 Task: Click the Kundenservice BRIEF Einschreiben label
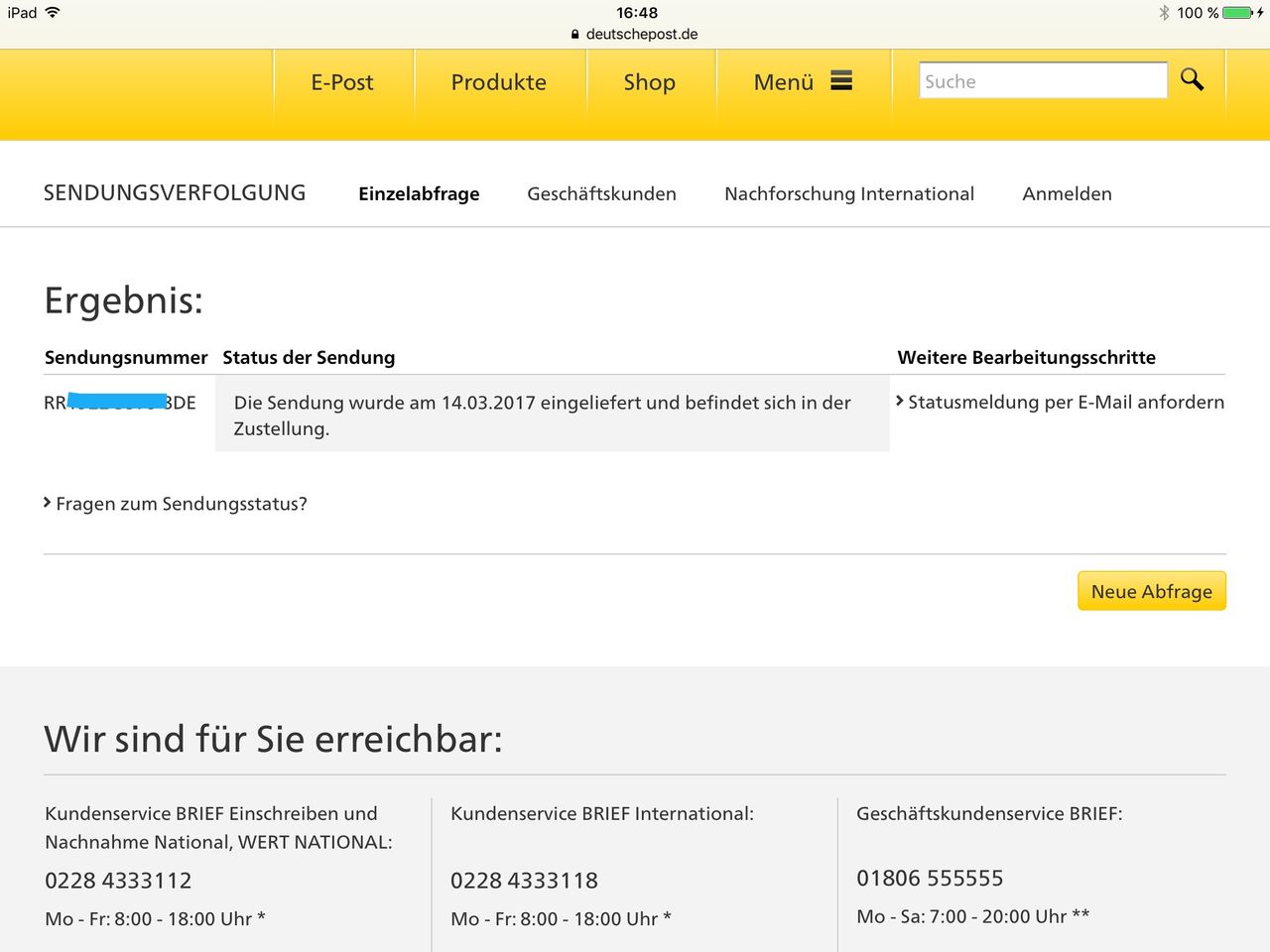pyautogui.click(x=218, y=828)
